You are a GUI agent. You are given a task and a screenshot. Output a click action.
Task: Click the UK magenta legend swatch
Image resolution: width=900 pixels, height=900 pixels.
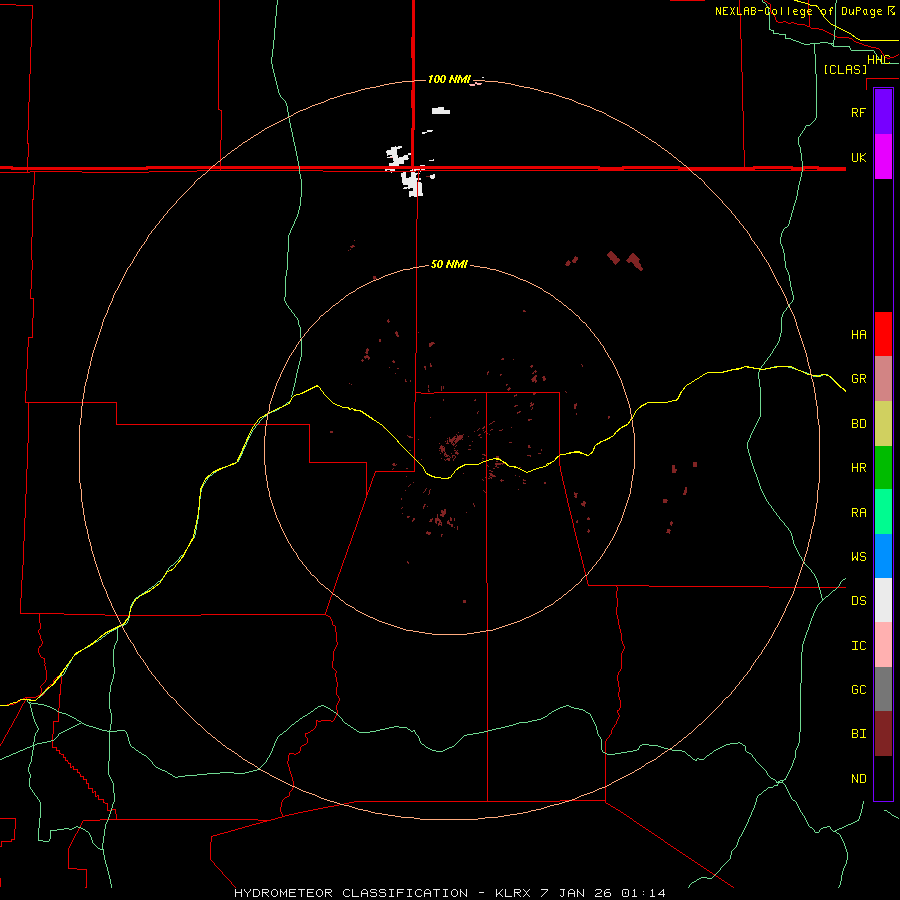pyautogui.click(x=883, y=157)
